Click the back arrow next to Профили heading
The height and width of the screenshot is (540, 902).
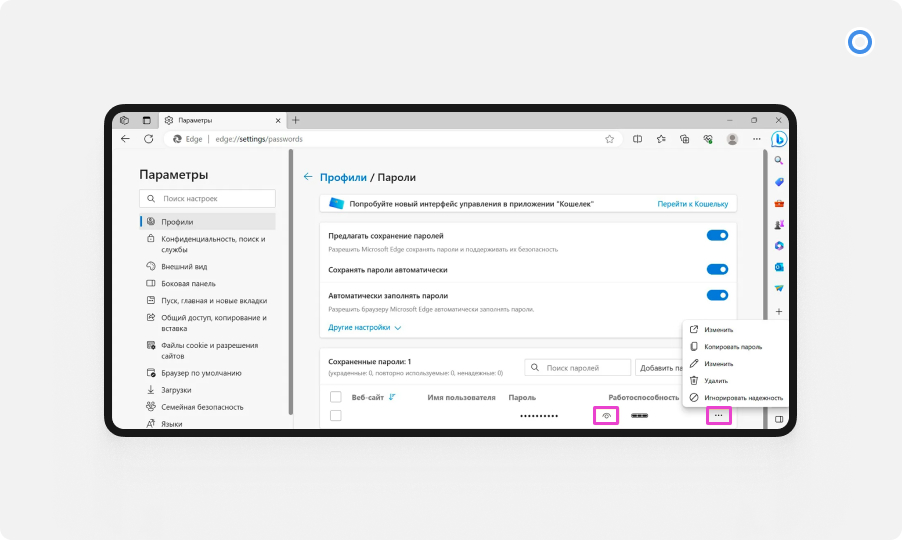pyautogui.click(x=308, y=177)
